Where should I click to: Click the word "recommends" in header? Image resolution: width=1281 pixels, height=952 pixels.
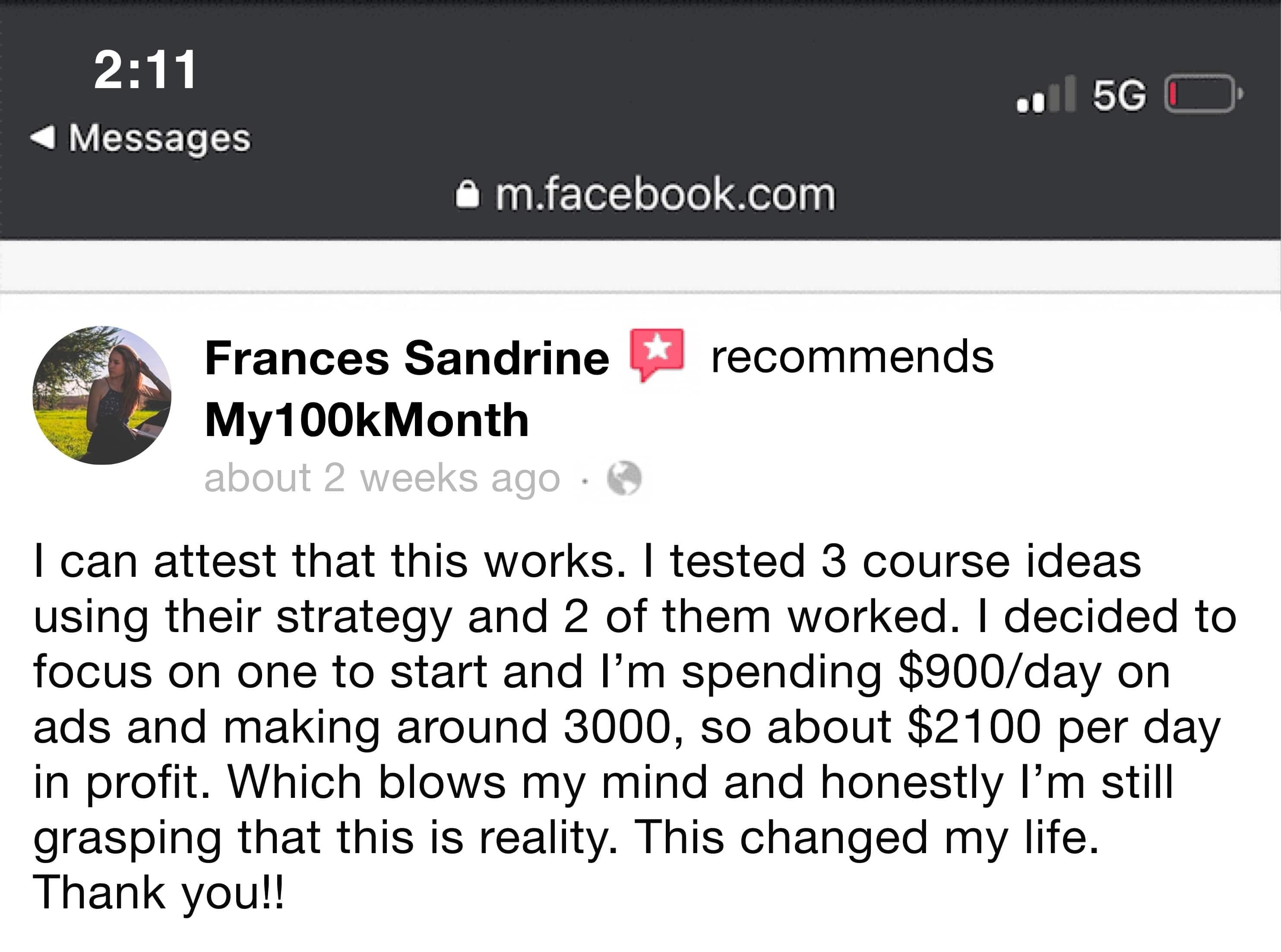(x=852, y=357)
